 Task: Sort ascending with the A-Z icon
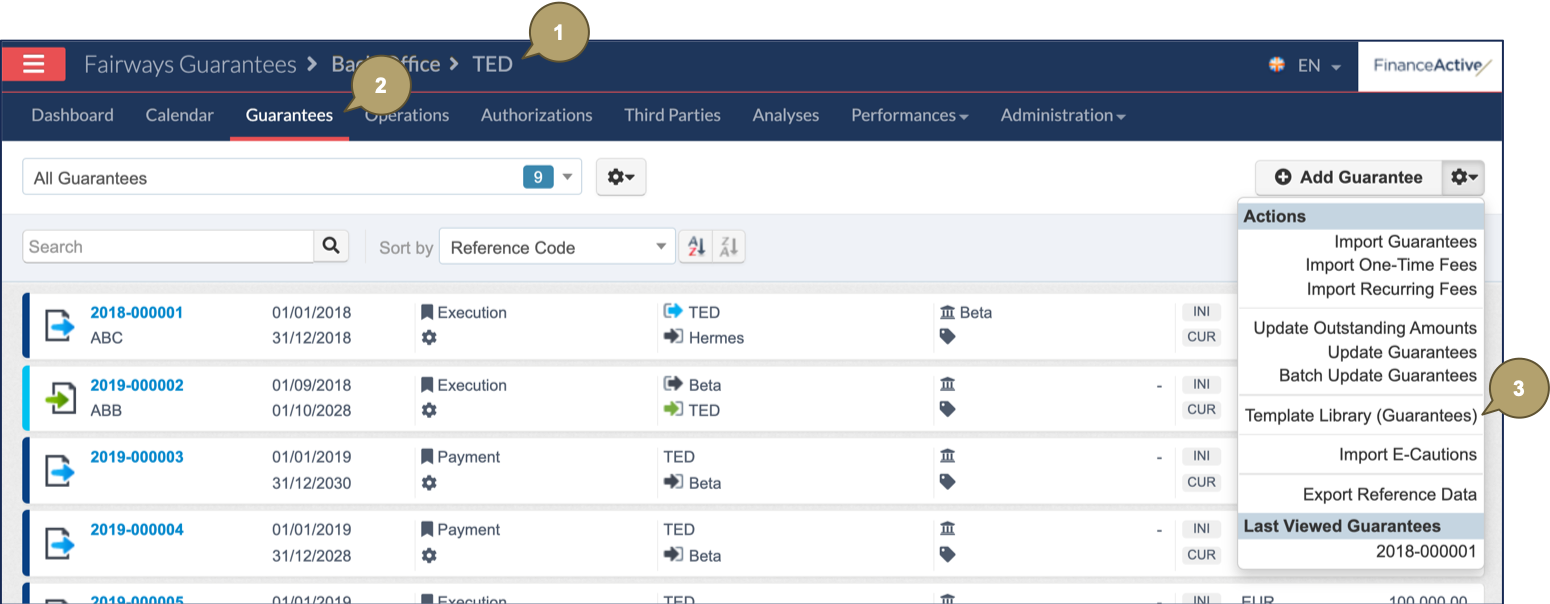point(695,247)
